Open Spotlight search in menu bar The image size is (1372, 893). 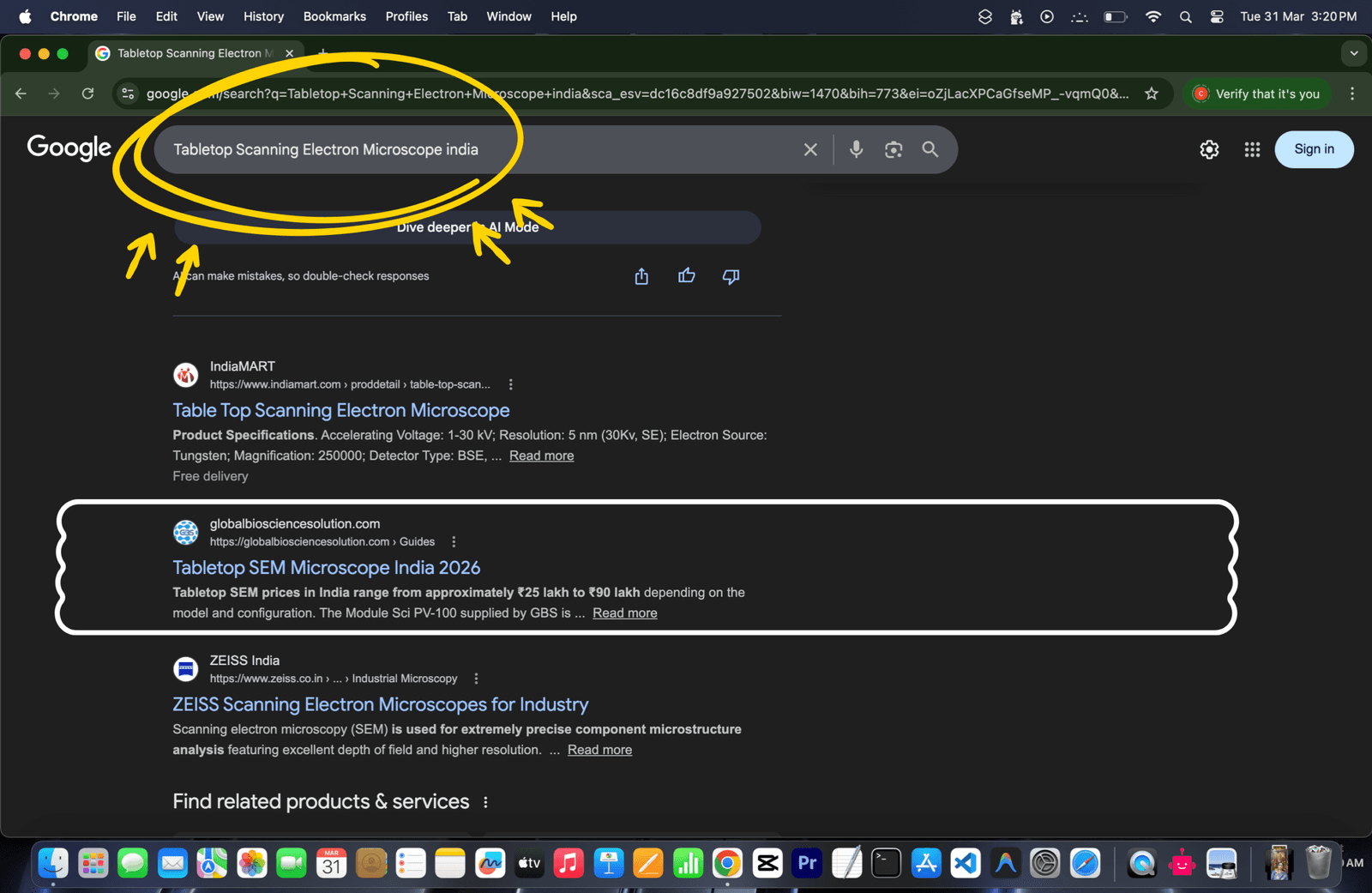(x=1185, y=16)
